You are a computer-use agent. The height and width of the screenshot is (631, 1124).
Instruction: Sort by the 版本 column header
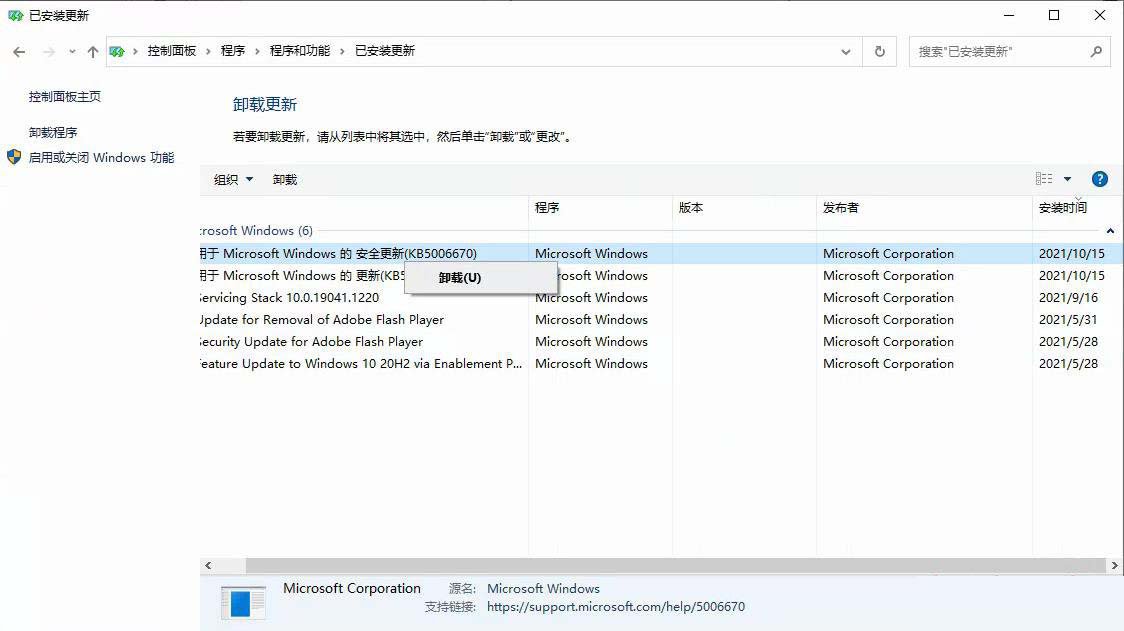[745, 208]
